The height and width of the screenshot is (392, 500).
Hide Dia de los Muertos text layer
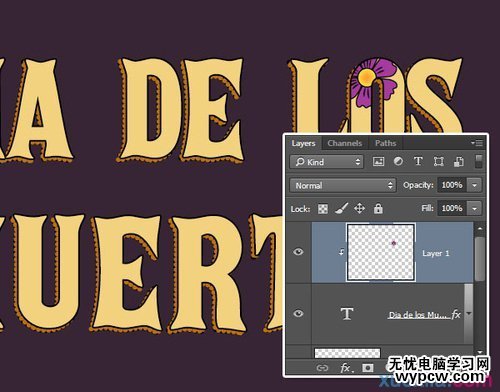(298, 313)
